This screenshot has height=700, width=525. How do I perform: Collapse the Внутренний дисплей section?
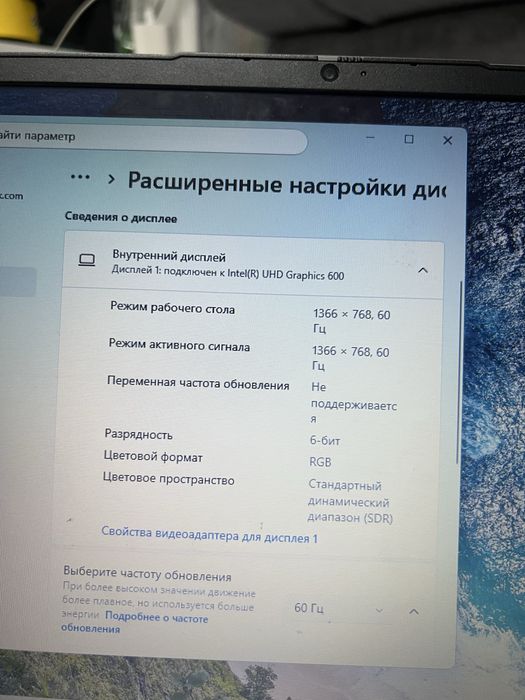click(422, 270)
